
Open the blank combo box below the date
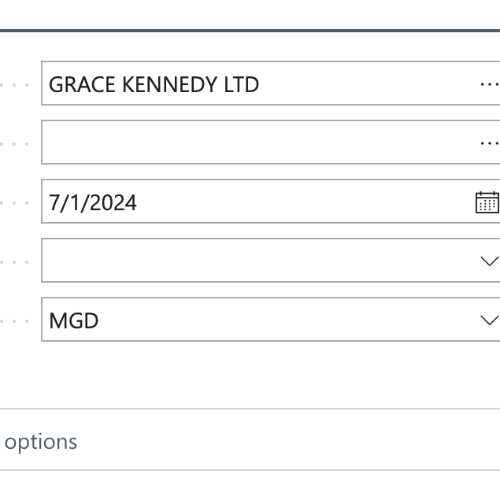[271, 260]
